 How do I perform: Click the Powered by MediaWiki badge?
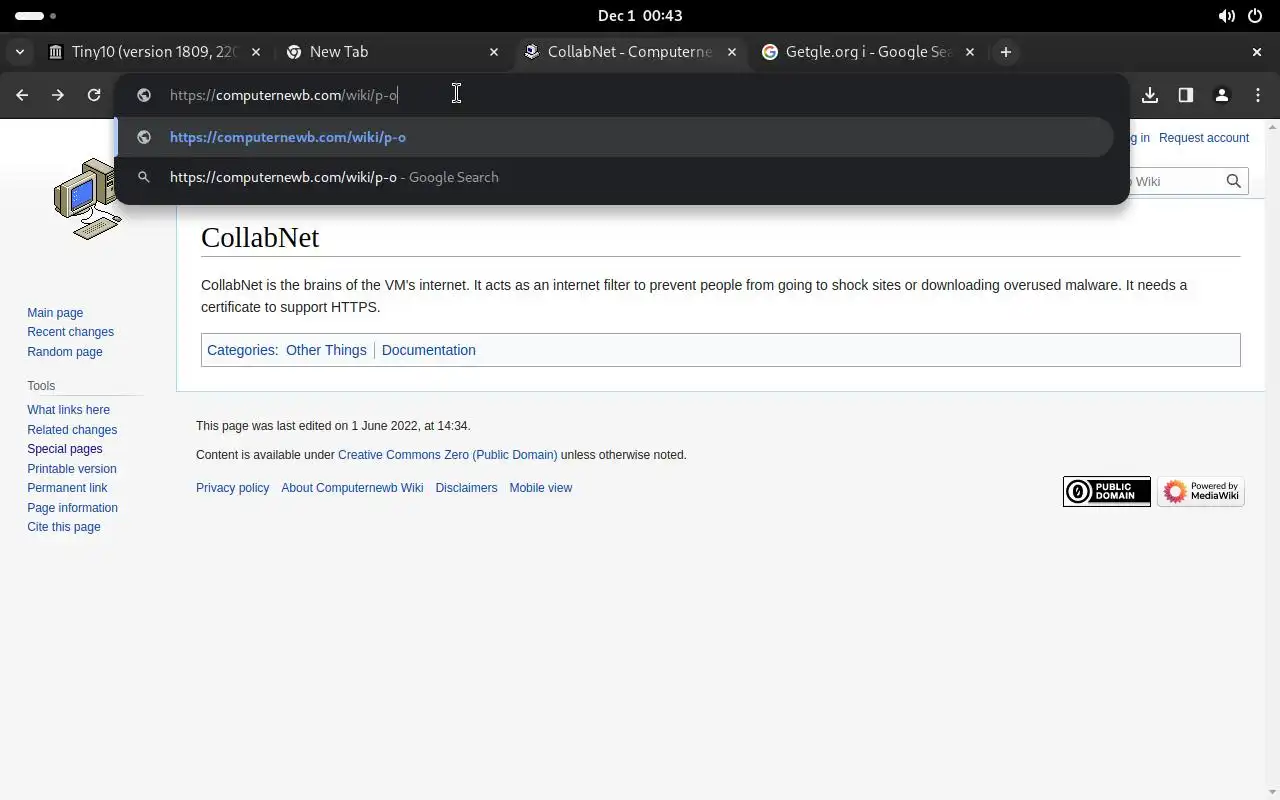pos(1201,491)
